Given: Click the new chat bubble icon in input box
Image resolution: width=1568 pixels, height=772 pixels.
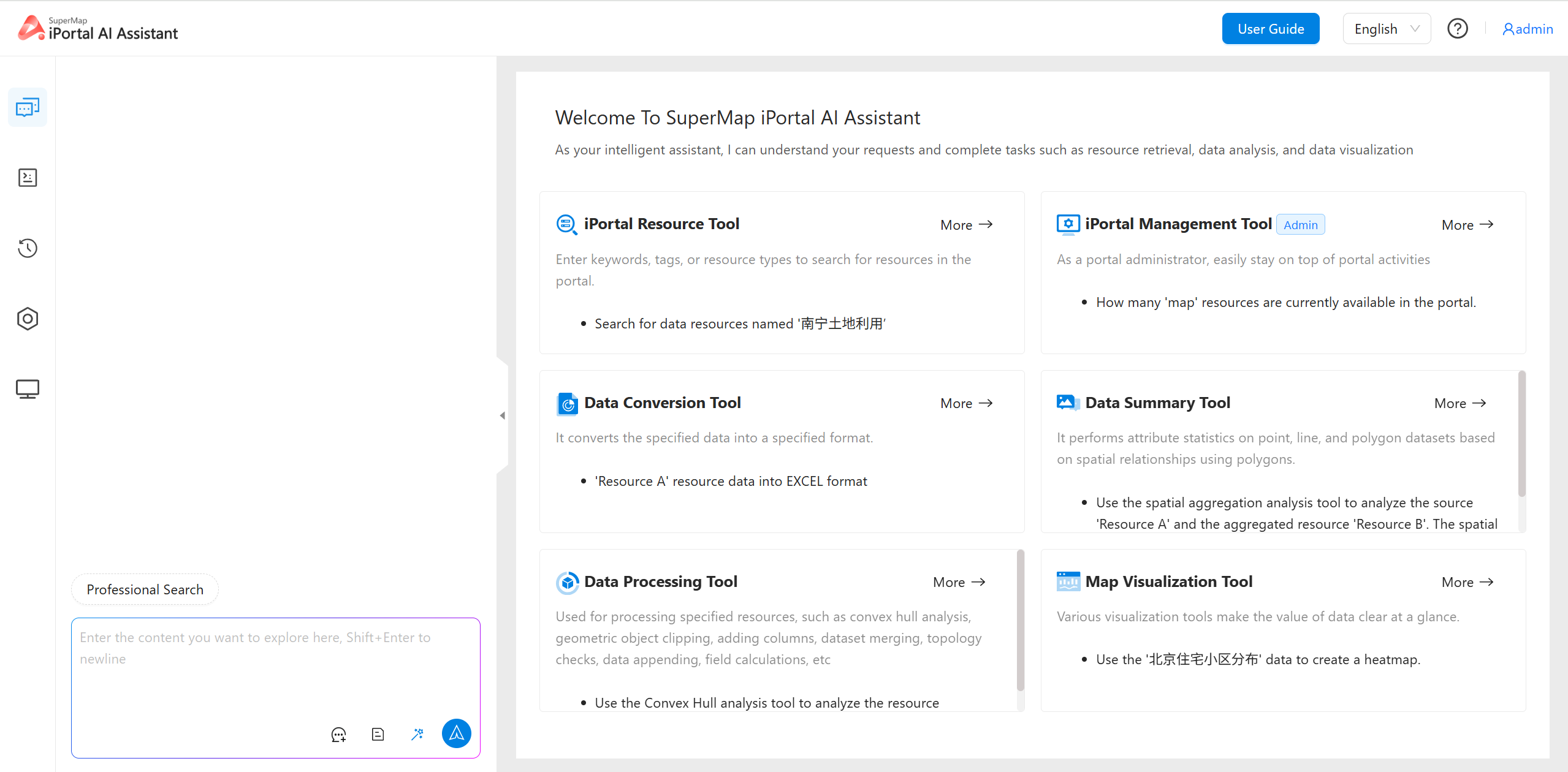Looking at the screenshot, I should [x=338, y=734].
